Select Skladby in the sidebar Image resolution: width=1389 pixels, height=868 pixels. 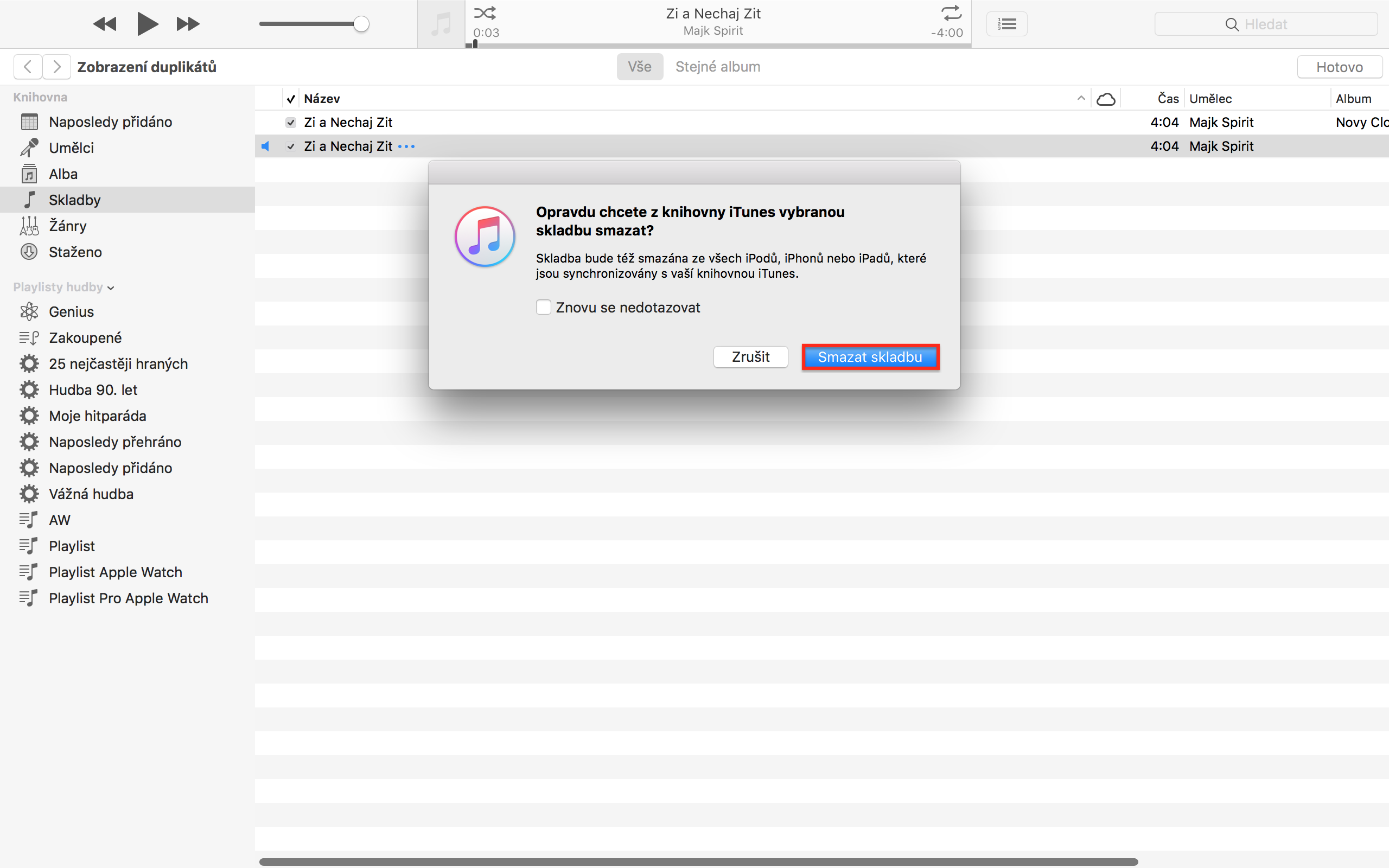click(x=128, y=200)
